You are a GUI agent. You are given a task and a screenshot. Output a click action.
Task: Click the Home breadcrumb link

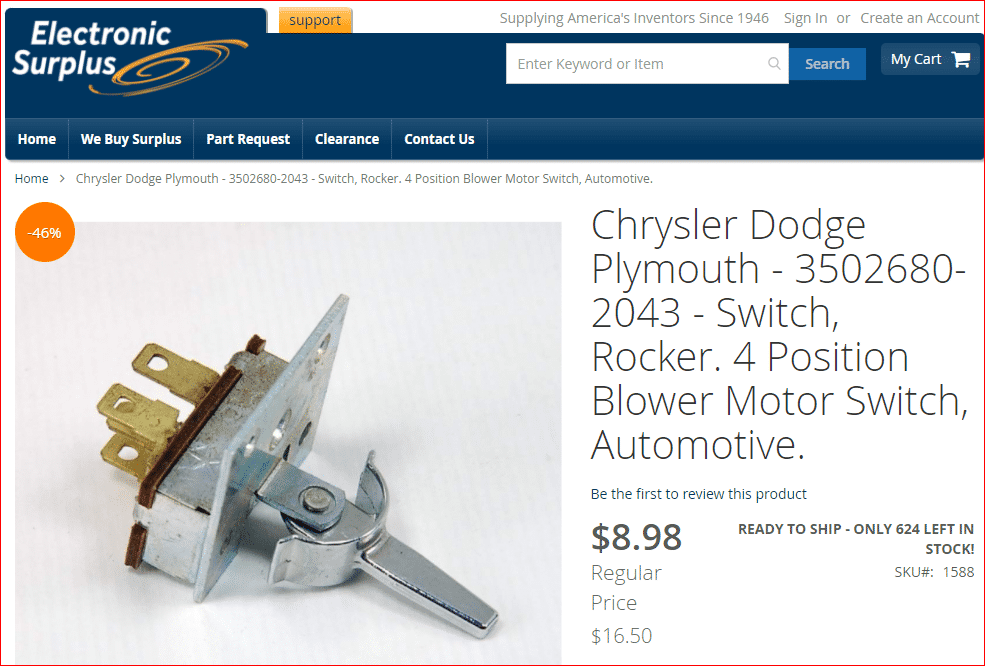pyautogui.click(x=31, y=178)
